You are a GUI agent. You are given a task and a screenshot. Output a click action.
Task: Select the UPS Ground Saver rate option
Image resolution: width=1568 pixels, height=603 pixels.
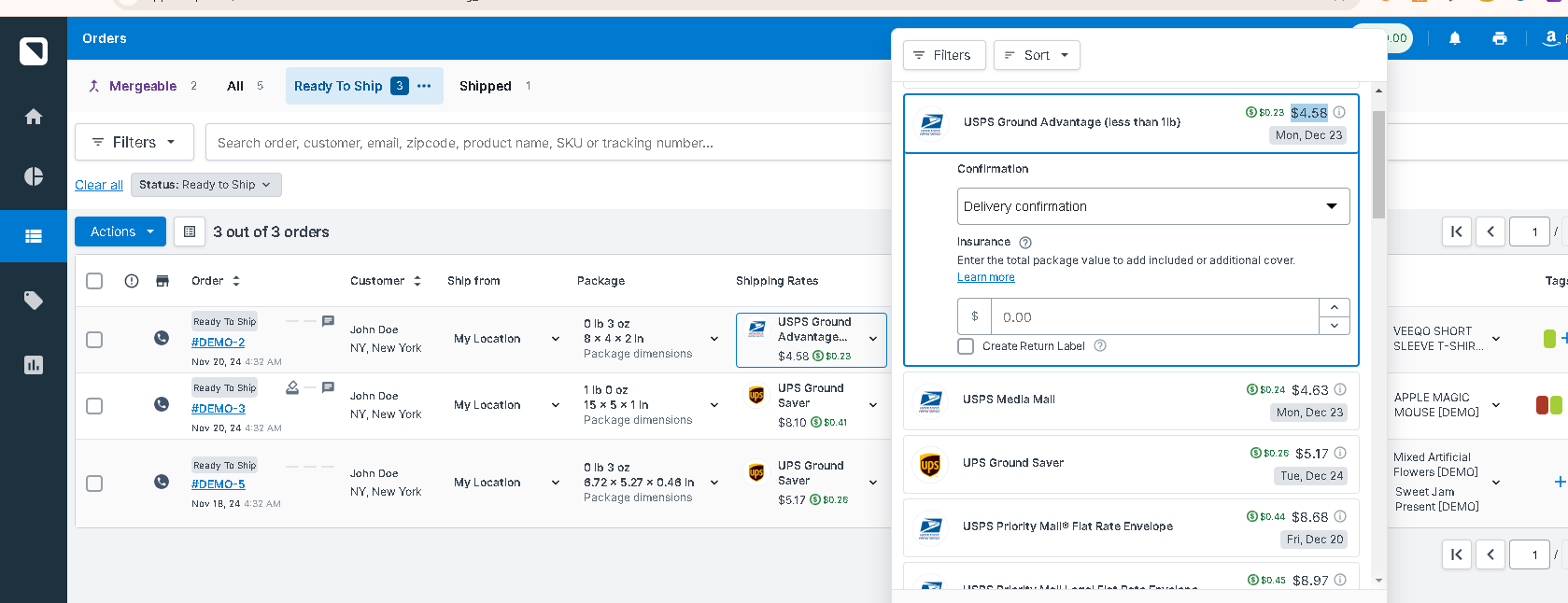point(1131,464)
